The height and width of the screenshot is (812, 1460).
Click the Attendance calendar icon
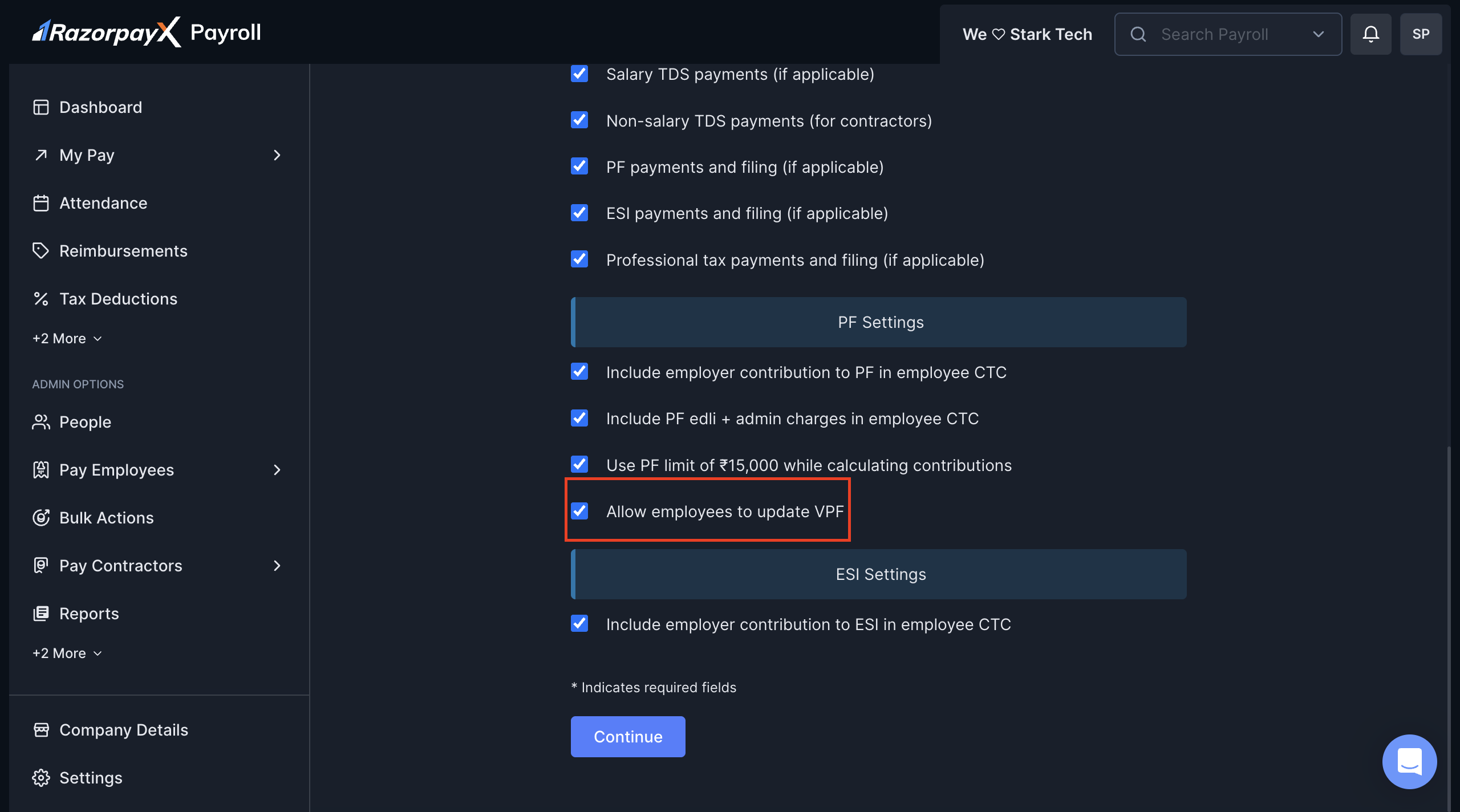pos(41,203)
